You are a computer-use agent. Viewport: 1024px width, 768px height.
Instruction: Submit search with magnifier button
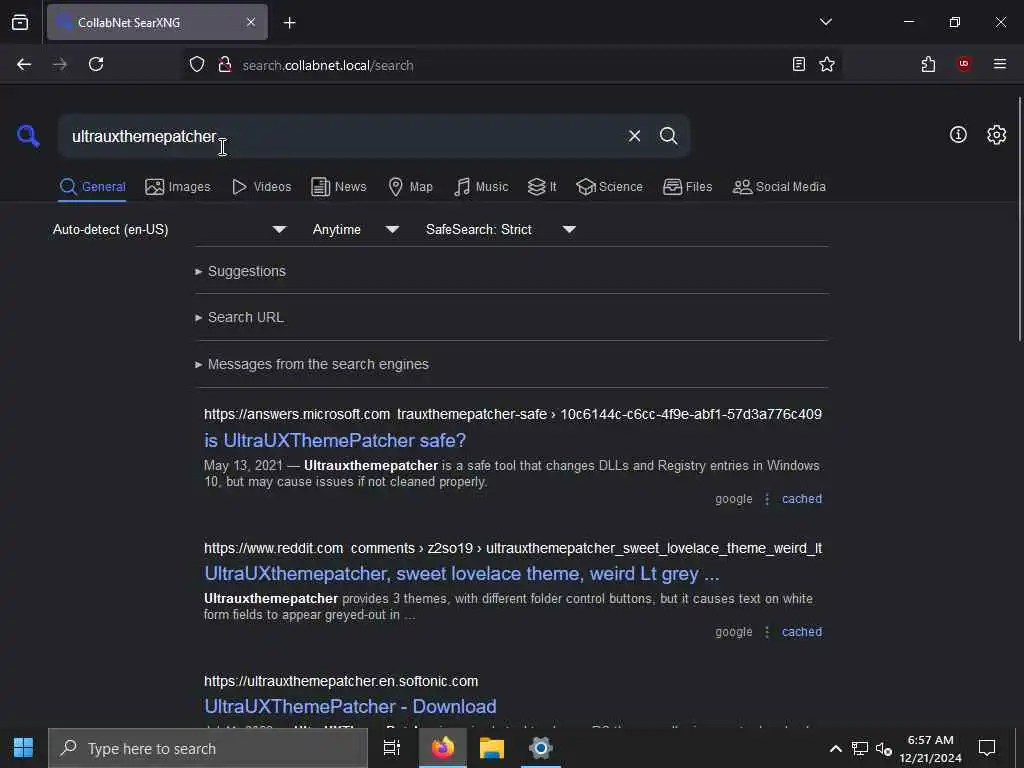[668, 136]
